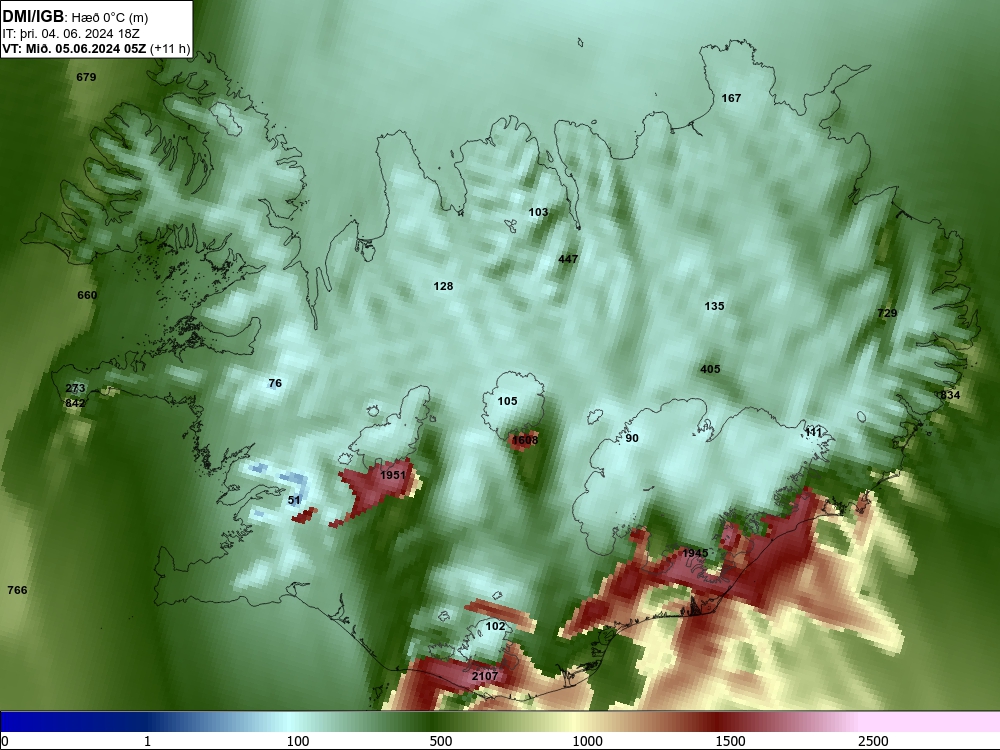Click the 103 value in the north
The image size is (1000, 750).
coord(538,212)
